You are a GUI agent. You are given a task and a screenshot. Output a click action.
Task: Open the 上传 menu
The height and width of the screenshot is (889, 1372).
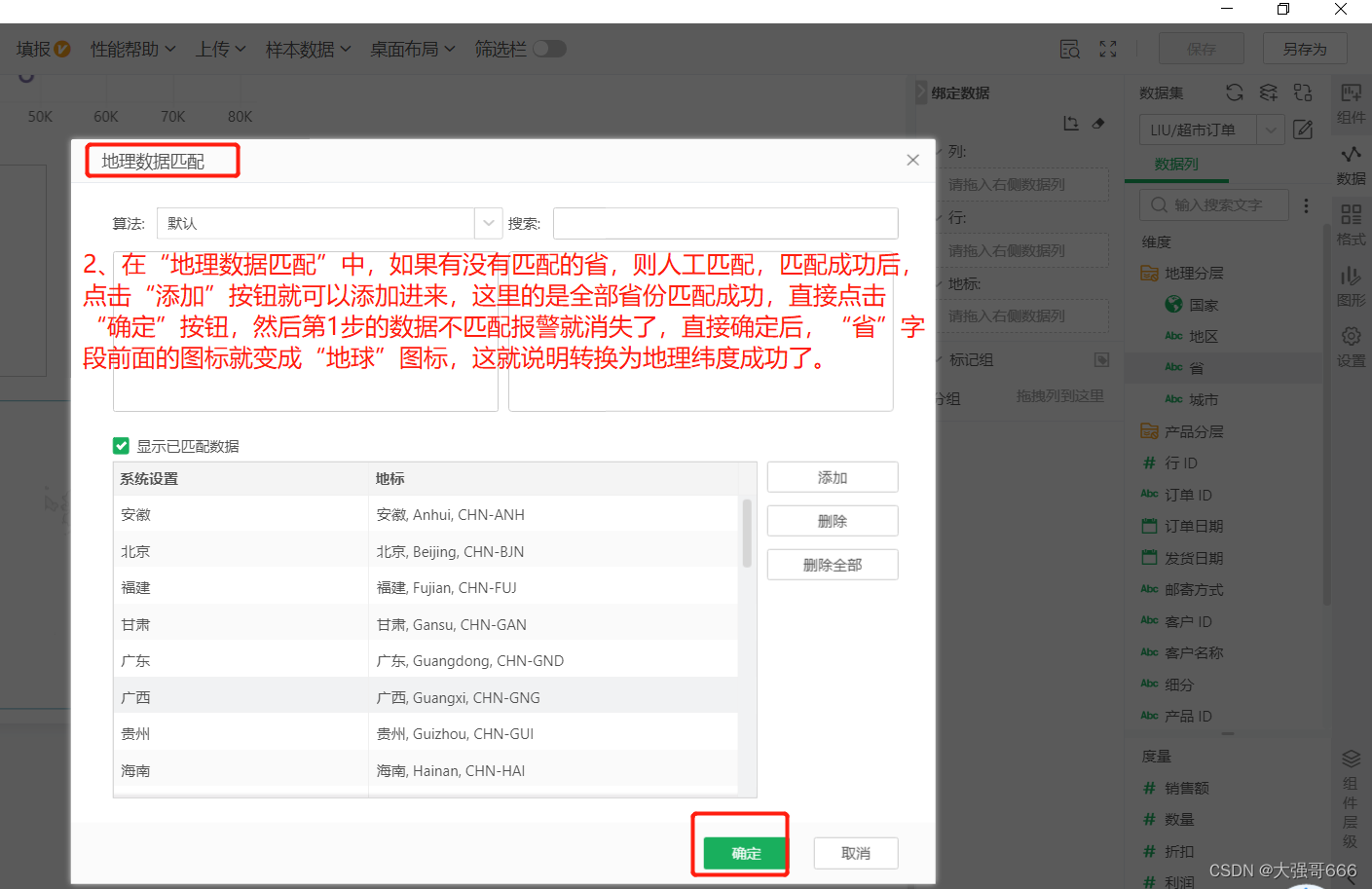point(220,49)
